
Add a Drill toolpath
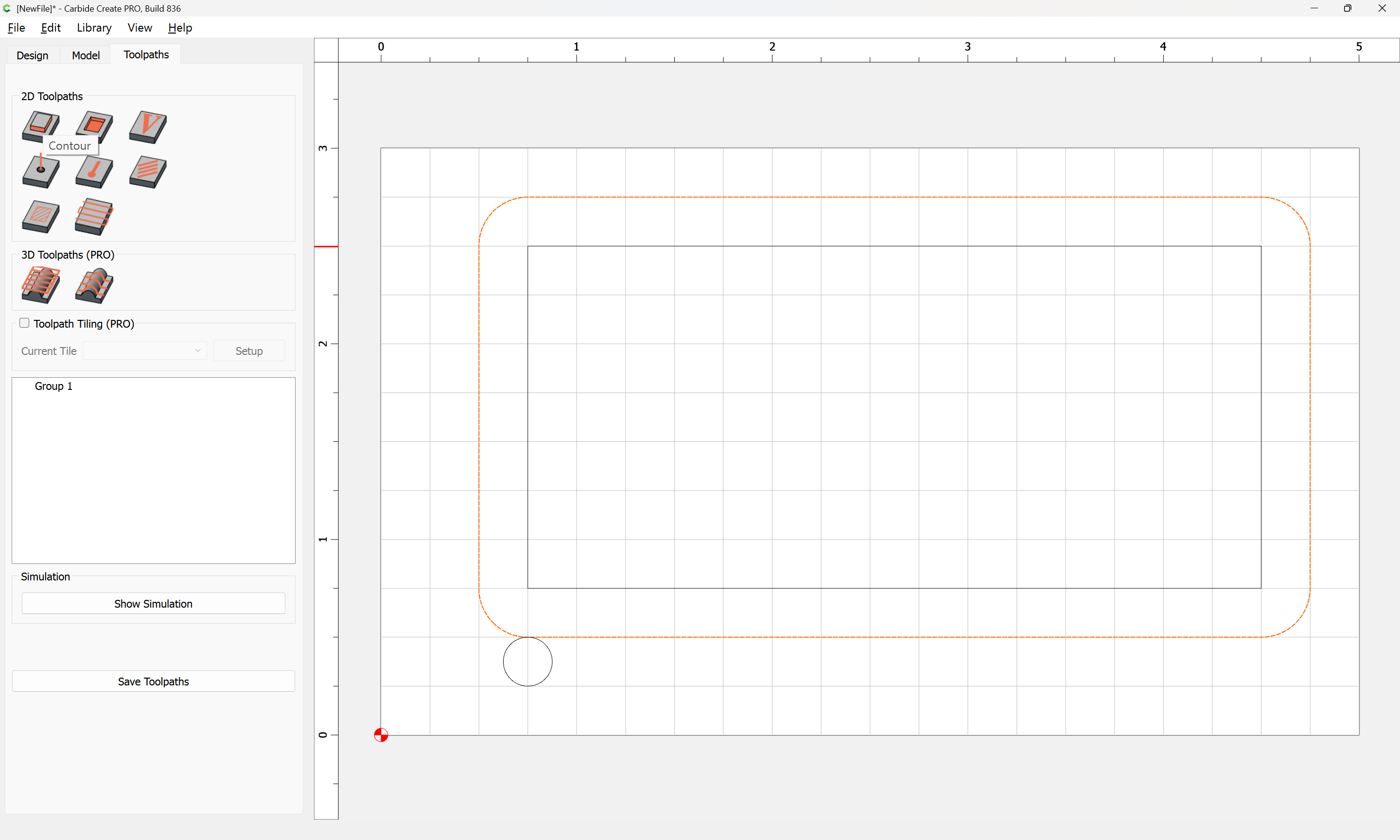pos(40,172)
